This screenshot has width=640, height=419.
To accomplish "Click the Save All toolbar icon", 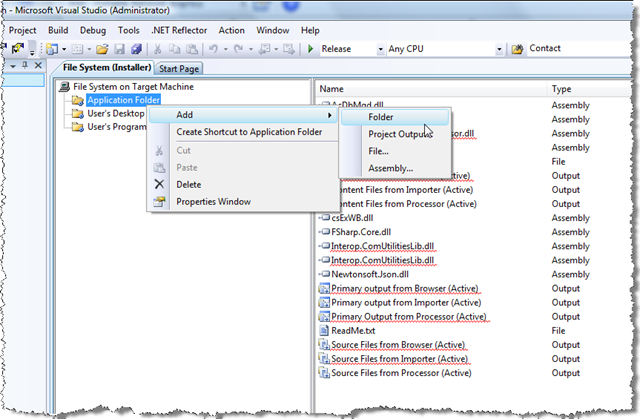I will tap(136, 49).
